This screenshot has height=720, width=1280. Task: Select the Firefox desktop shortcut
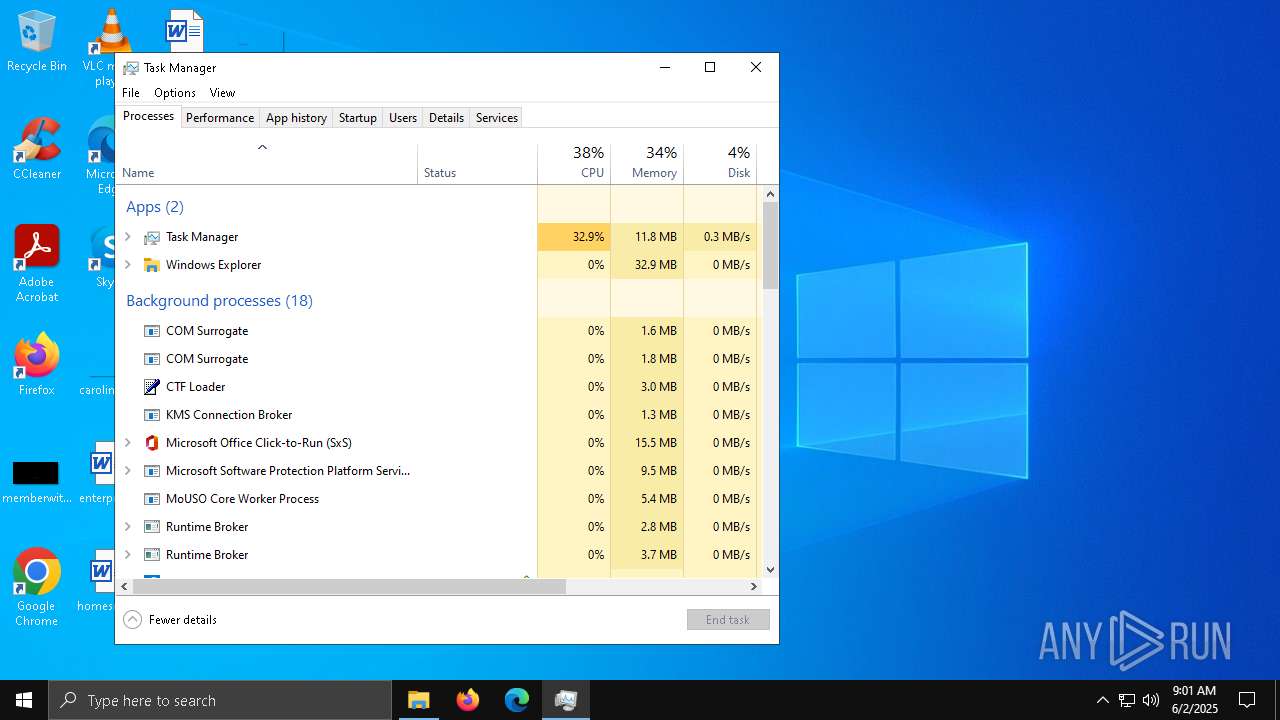pyautogui.click(x=36, y=365)
